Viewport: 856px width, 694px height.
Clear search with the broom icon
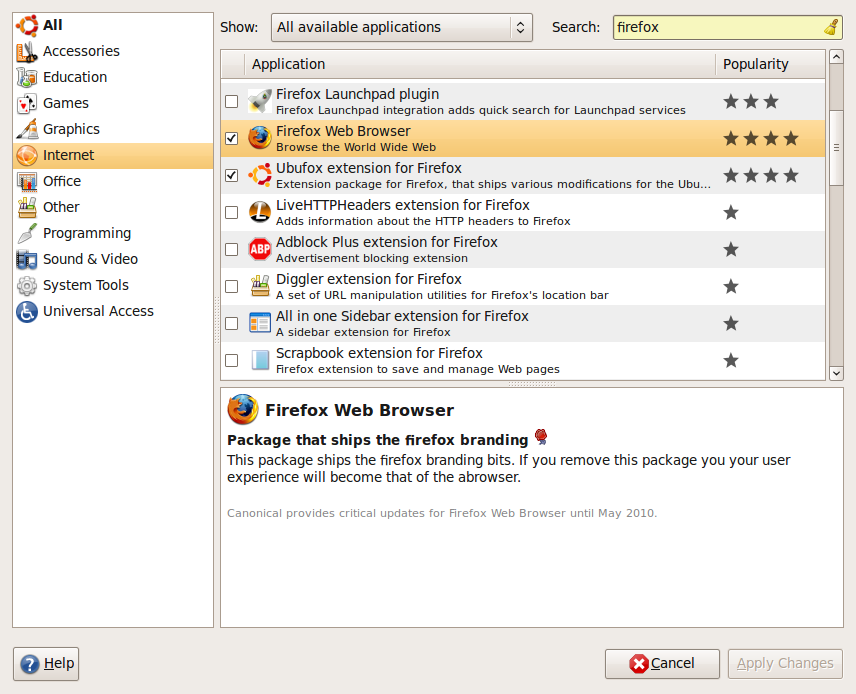(x=831, y=27)
